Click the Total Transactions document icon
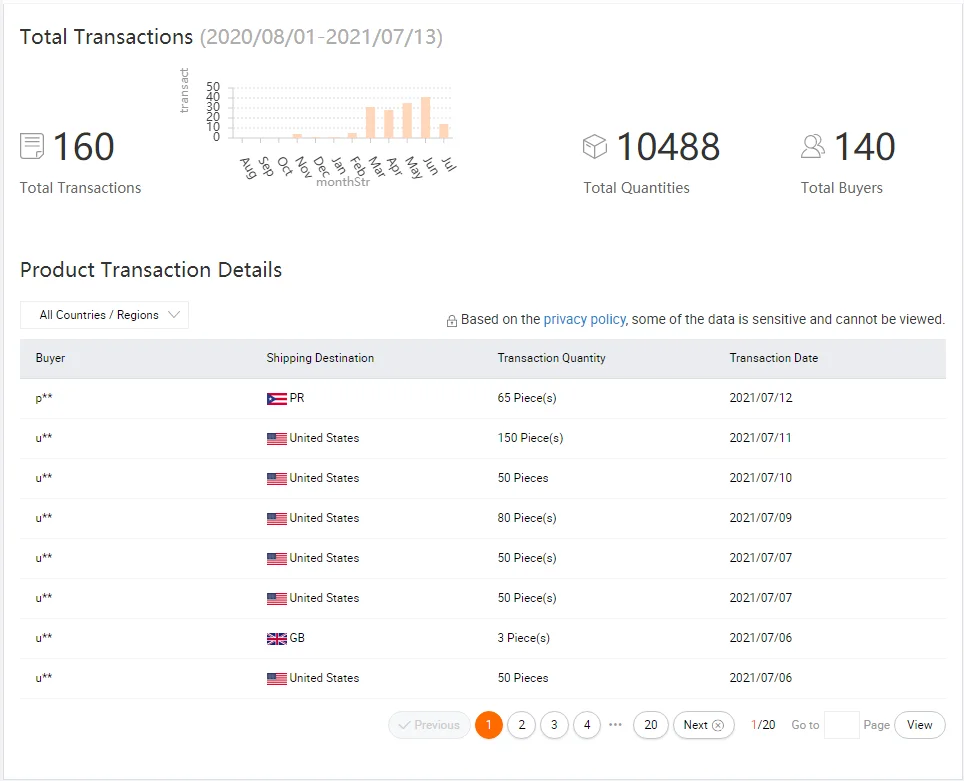Image resolution: width=964 pixels, height=781 pixels. pos(32,147)
